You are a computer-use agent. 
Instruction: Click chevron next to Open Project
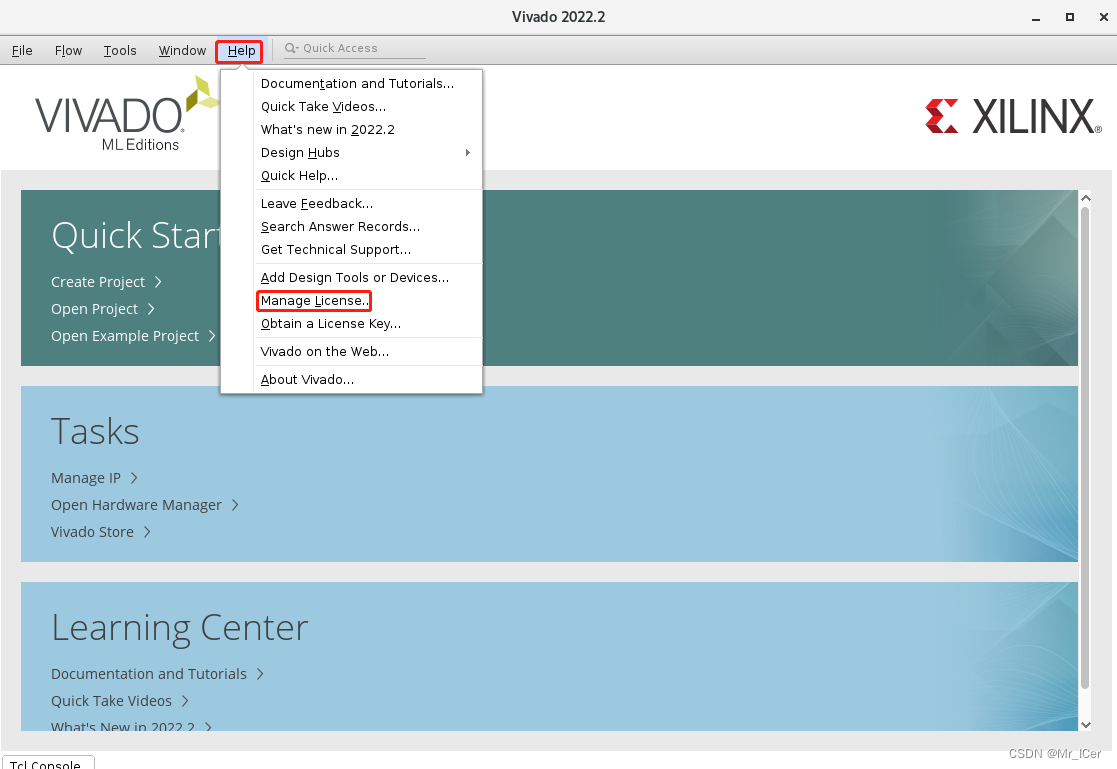[x=151, y=309]
